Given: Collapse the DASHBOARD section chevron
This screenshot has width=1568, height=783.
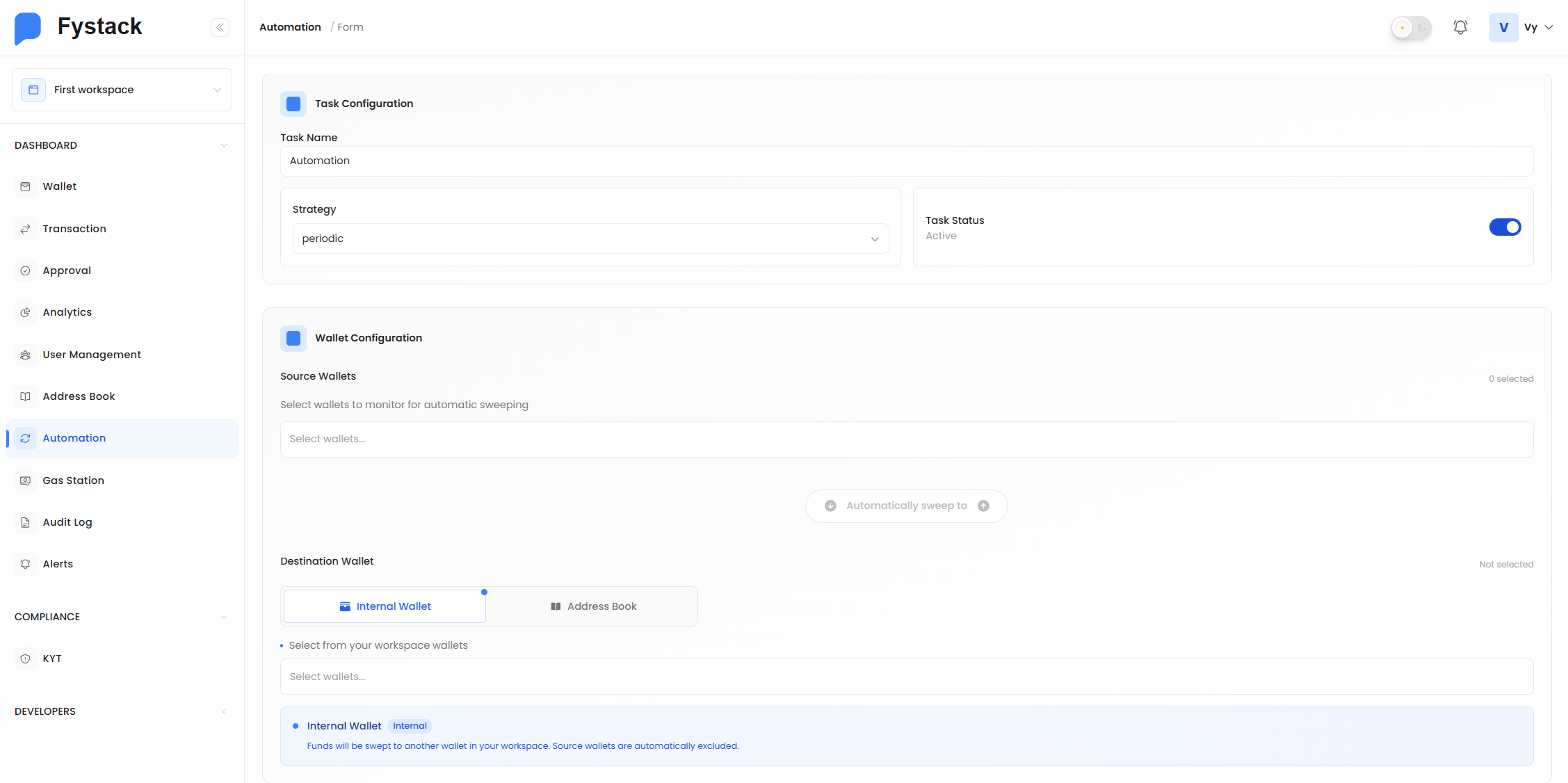Looking at the screenshot, I should [x=224, y=145].
